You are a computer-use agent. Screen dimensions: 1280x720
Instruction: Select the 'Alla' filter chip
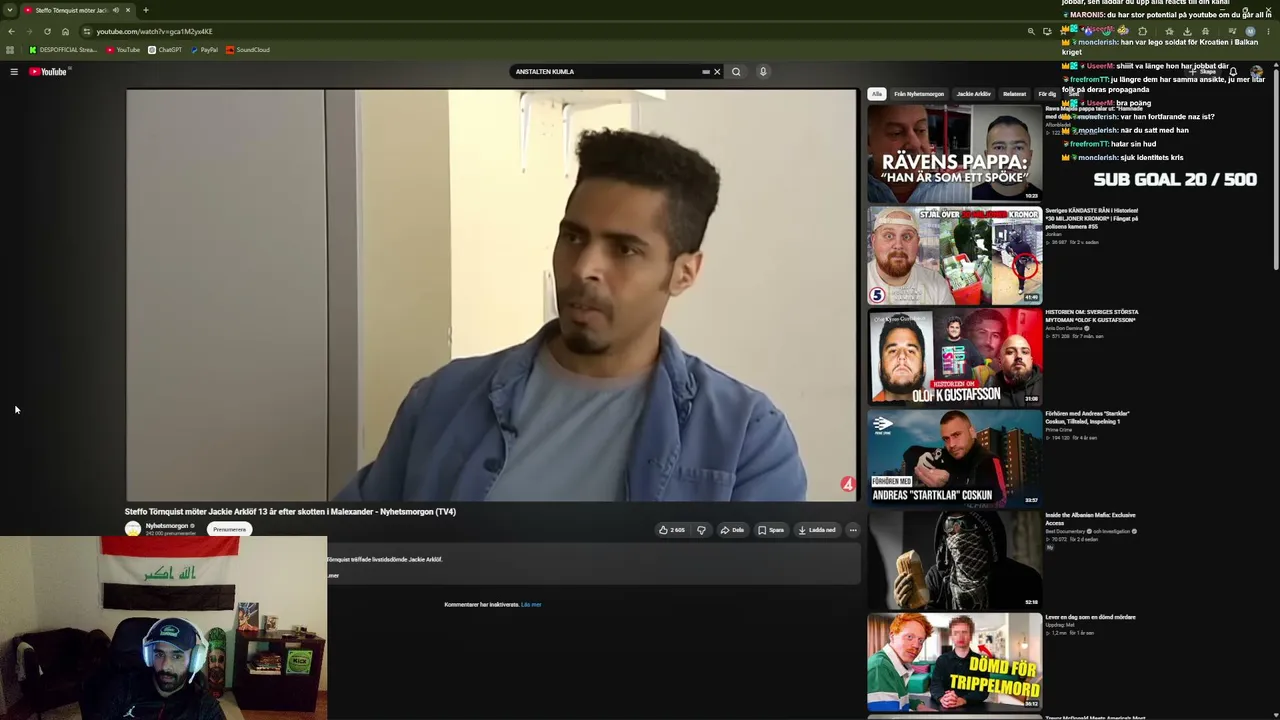point(877,94)
